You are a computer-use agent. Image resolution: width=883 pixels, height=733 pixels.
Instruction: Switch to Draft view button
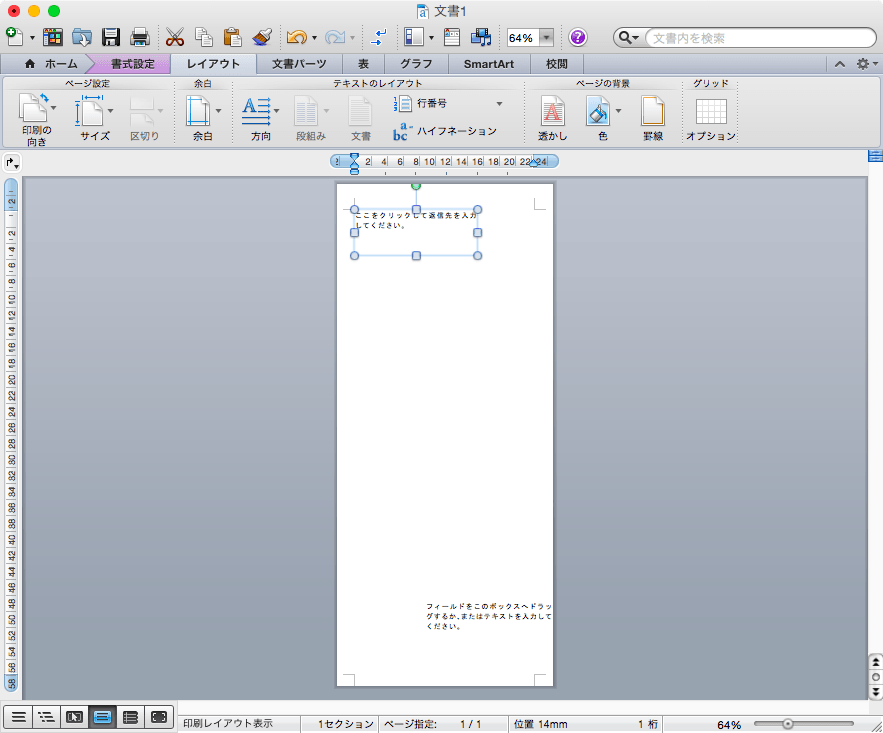coord(19,717)
